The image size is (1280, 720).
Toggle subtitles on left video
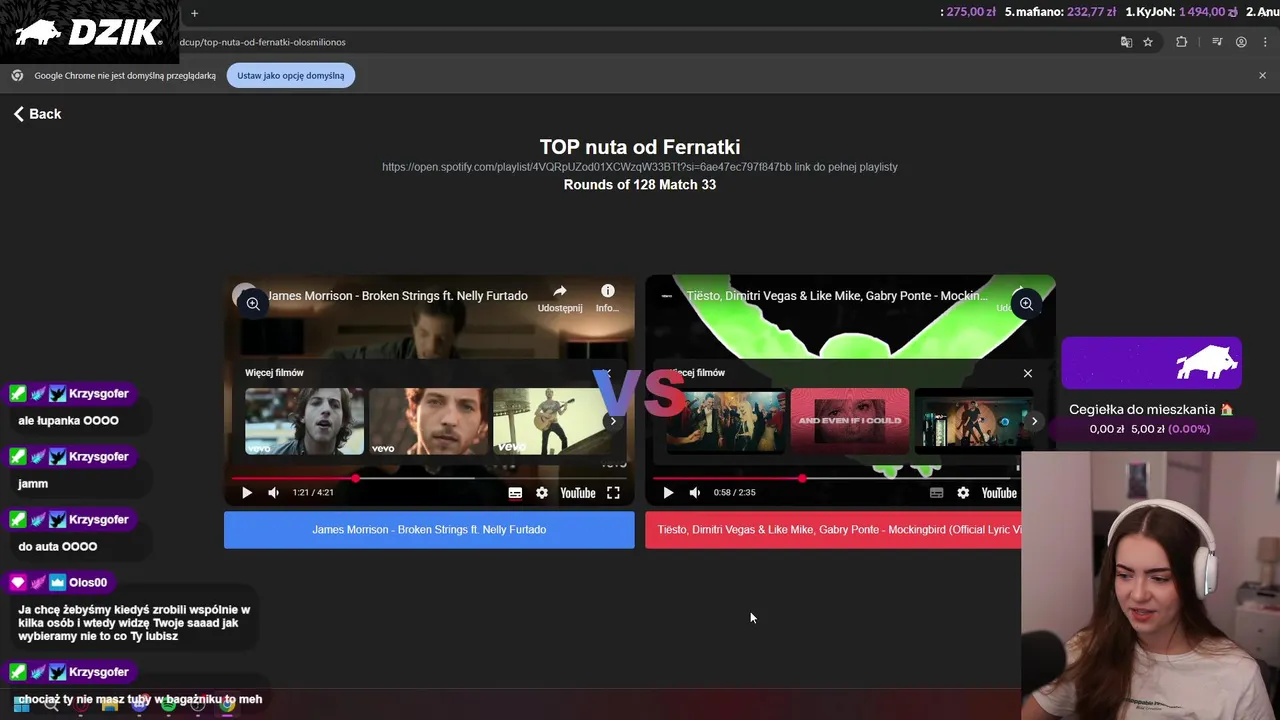515,493
